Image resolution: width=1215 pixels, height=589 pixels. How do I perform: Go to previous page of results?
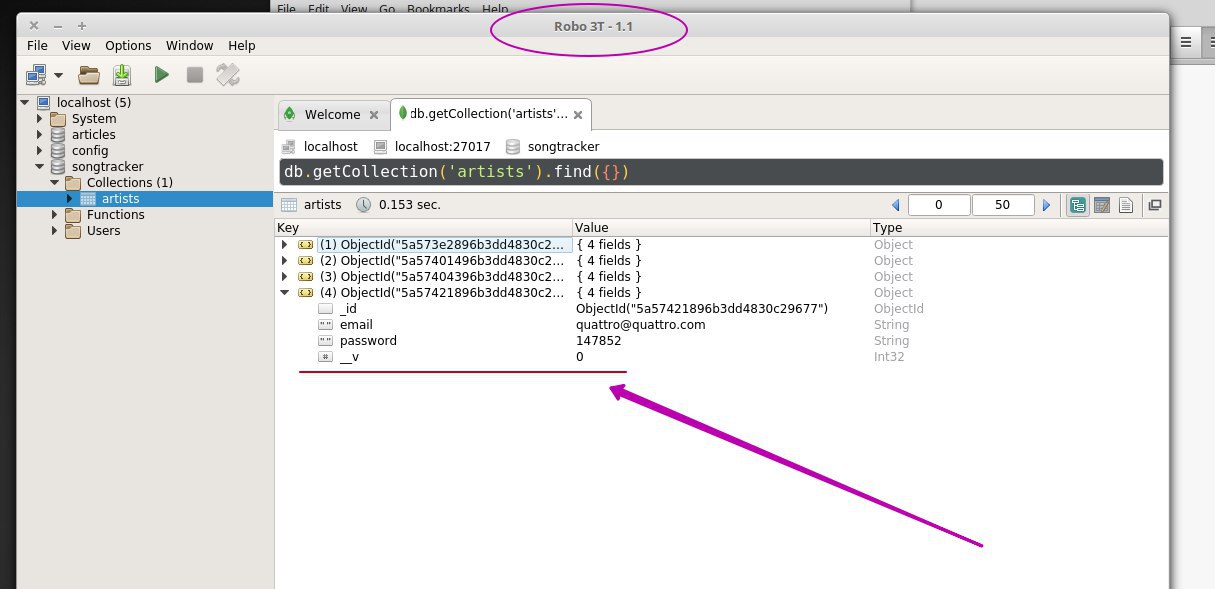[896, 205]
